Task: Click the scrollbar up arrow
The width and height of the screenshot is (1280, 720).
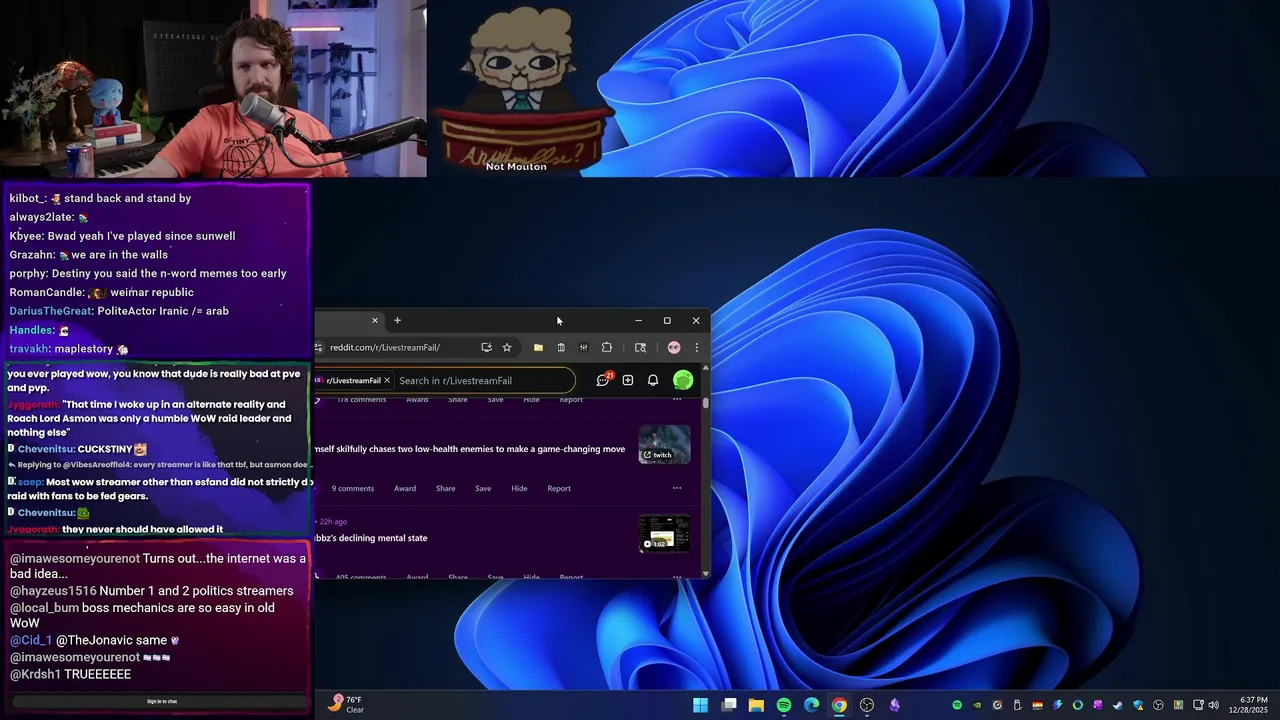Action: pyautogui.click(x=706, y=367)
